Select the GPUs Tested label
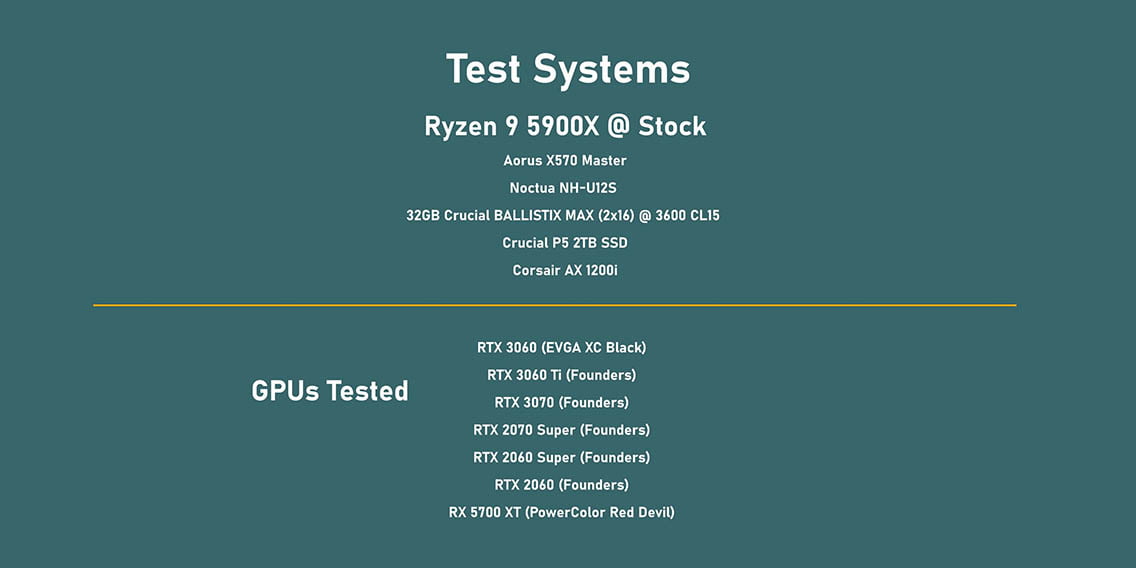Screen dimensions: 1136x568 (x=330, y=390)
